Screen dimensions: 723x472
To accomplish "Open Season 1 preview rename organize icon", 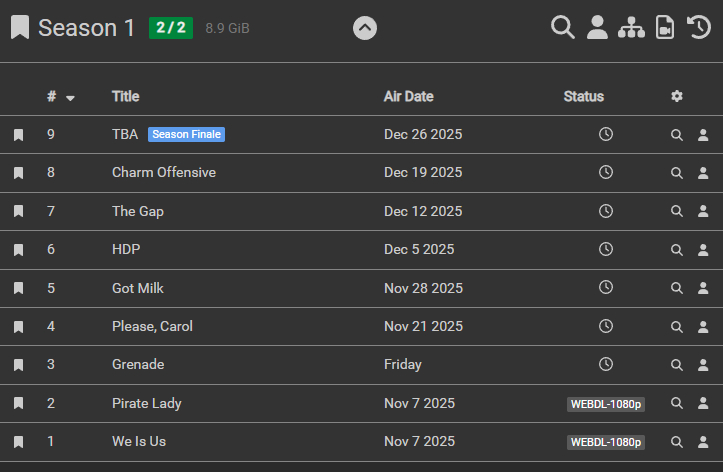I will (631, 28).
